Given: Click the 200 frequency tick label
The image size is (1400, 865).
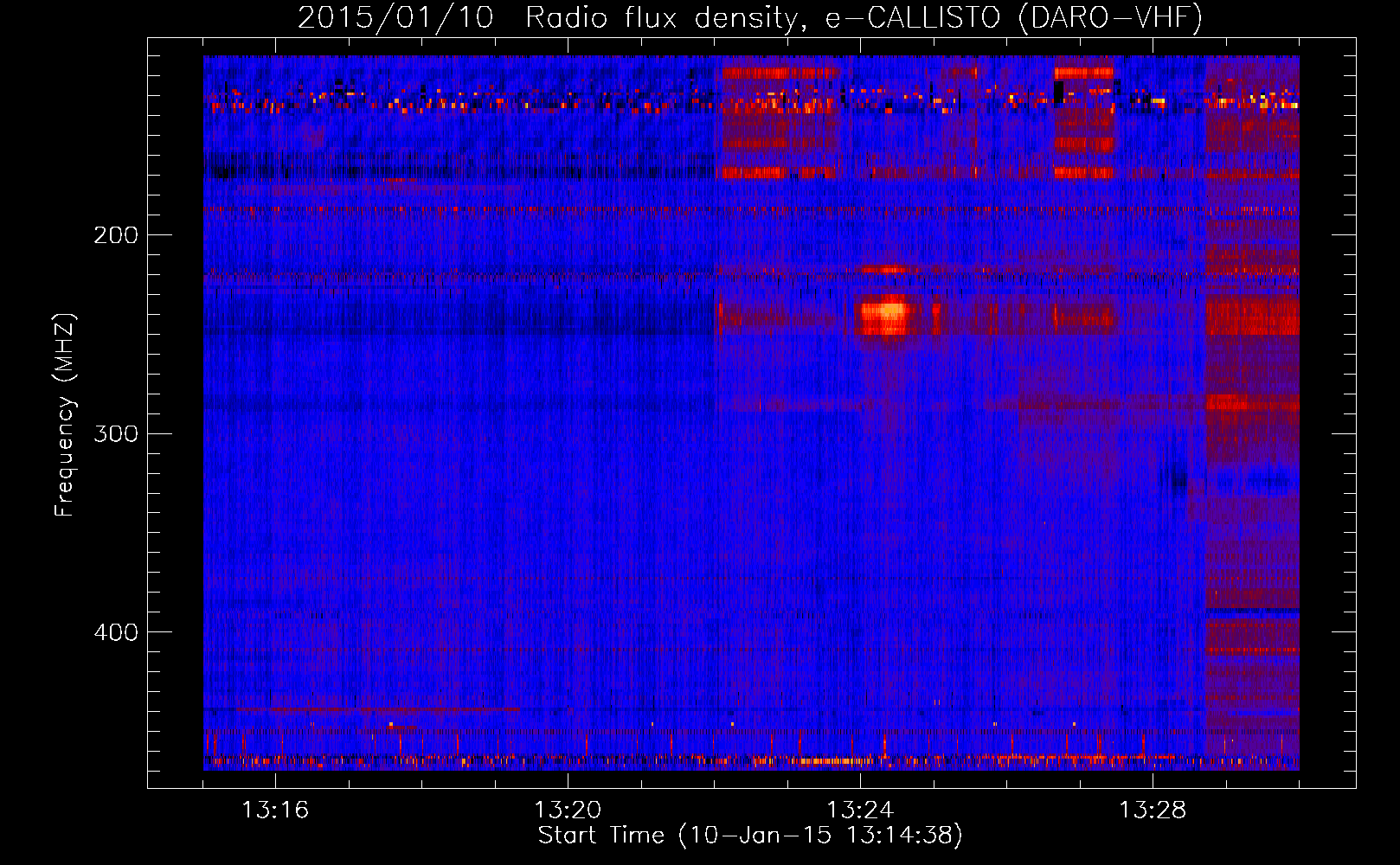Looking at the screenshot, I should click(116, 235).
